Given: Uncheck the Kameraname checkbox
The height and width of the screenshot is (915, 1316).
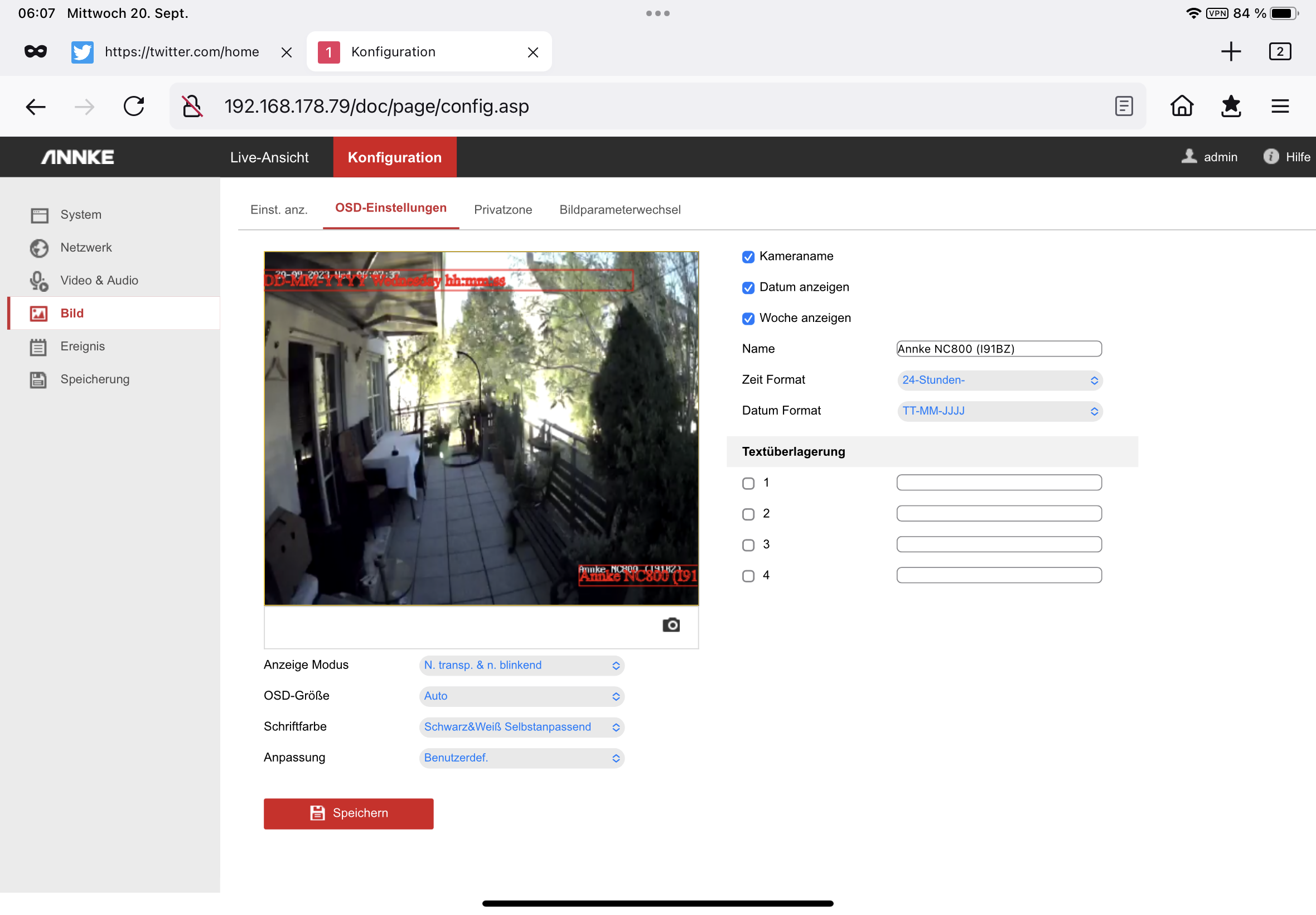Looking at the screenshot, I should [748, 257].
